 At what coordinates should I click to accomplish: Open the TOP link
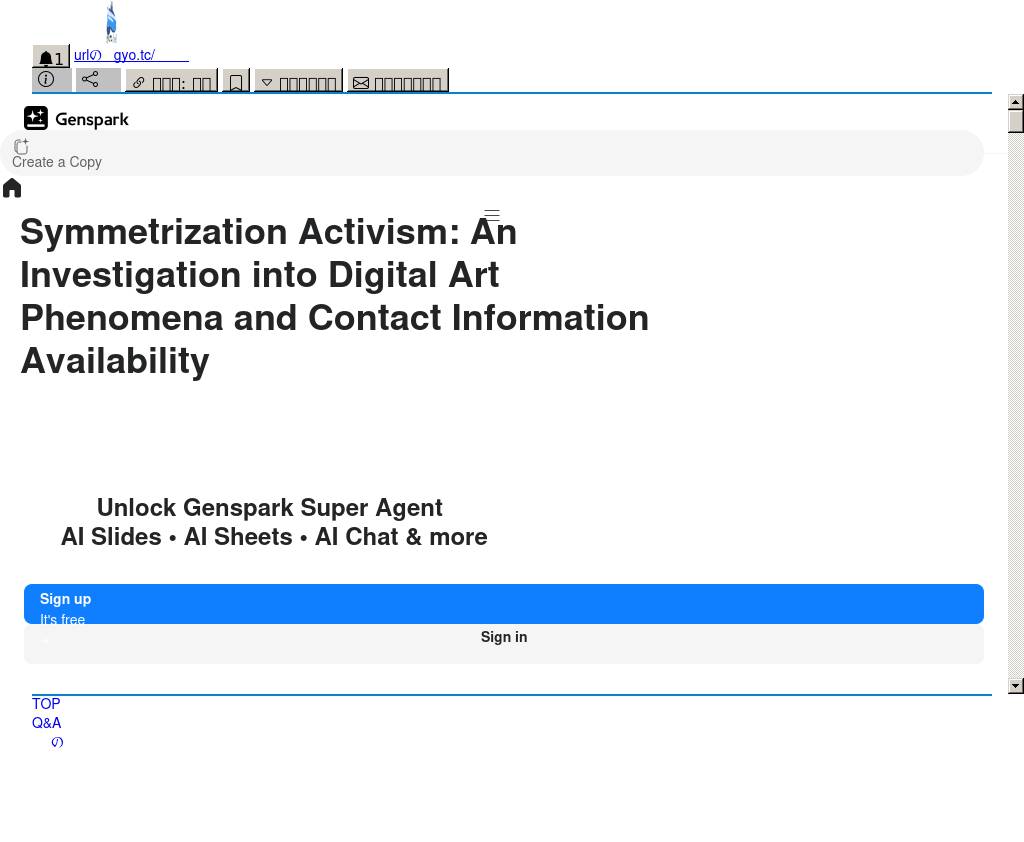pos(46,704)
